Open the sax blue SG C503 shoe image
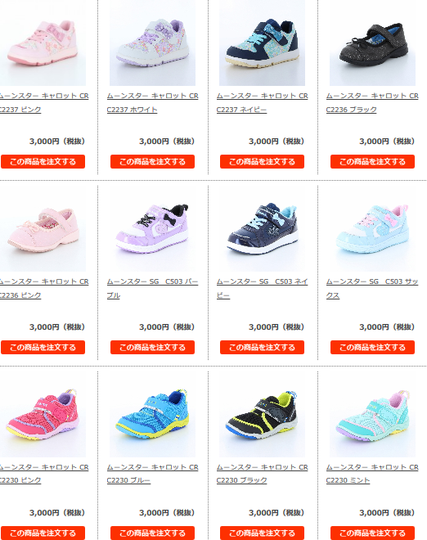The width and height of the screenshot is (427, 540). pyautogui.click(x=373, y=229)
